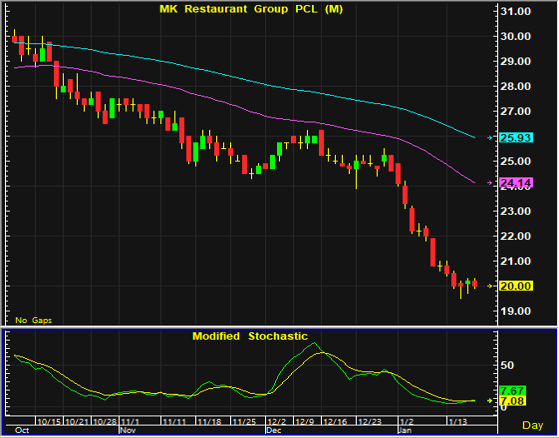Screen dimensions: 559x438
Task: Click the MK Restaurant Group PCL chart title
Action: [251, 9]
